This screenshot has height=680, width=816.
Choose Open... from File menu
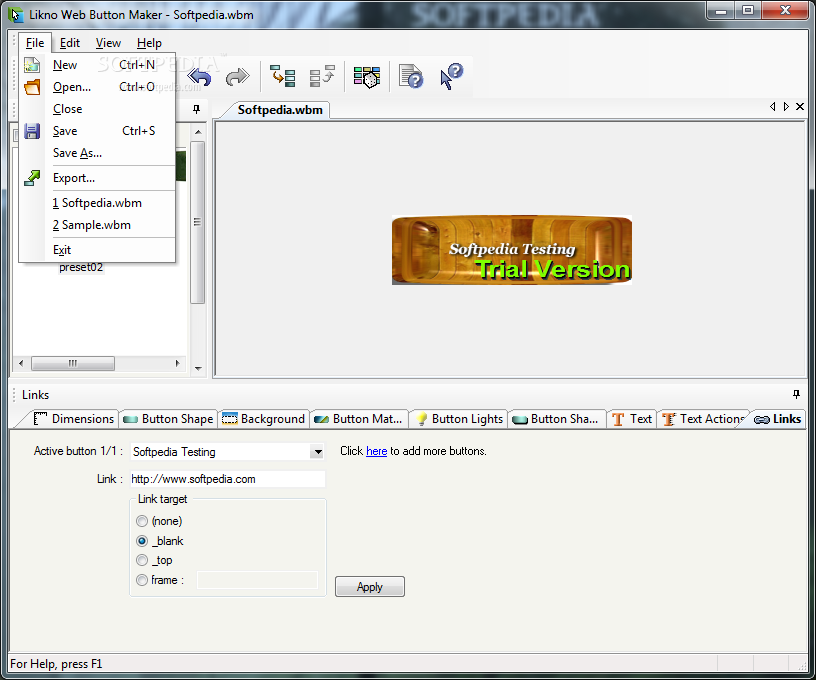point(97,87)
